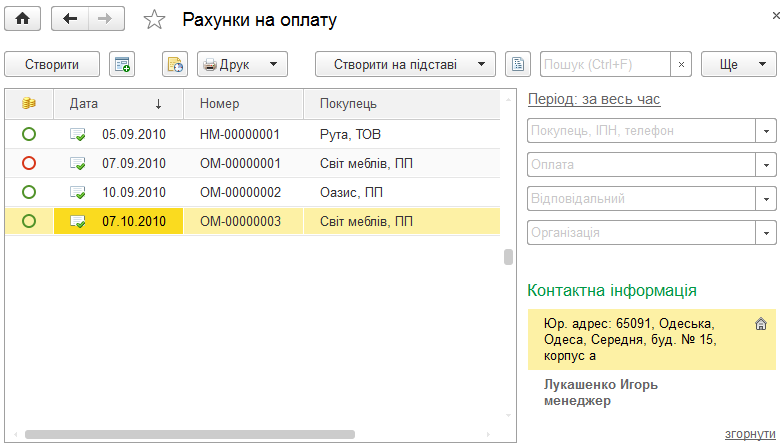Click the Створити button
This screenshot has width=783, height=448.
[52, 64]
